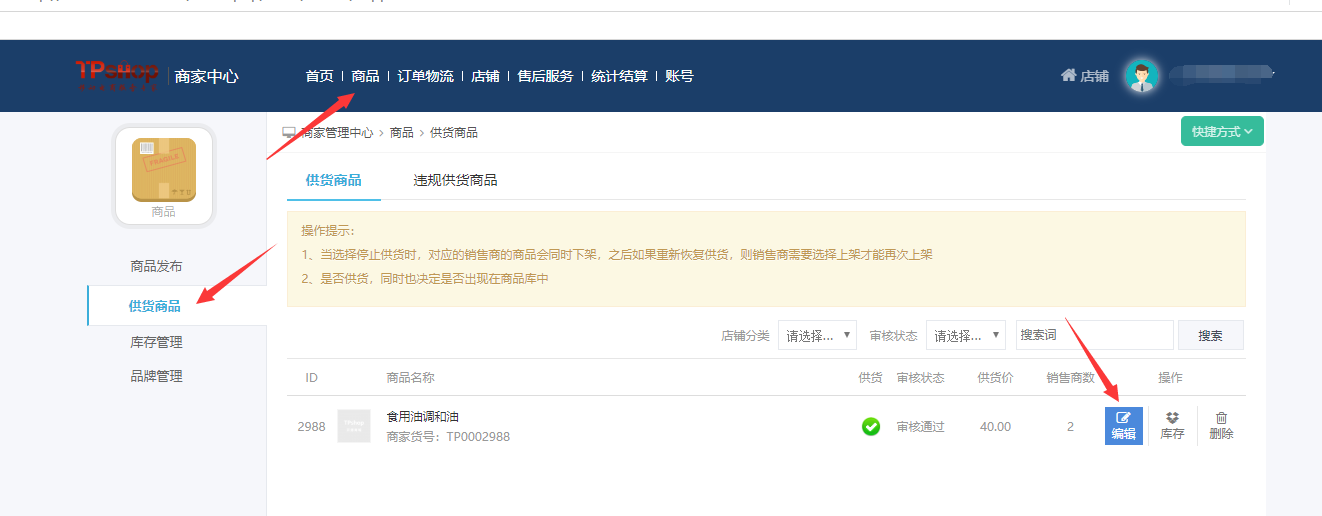Viewport: 1322px width, 516px height.
Task: Open the 店铺分类 category dropdown
Action: (817, 336)
